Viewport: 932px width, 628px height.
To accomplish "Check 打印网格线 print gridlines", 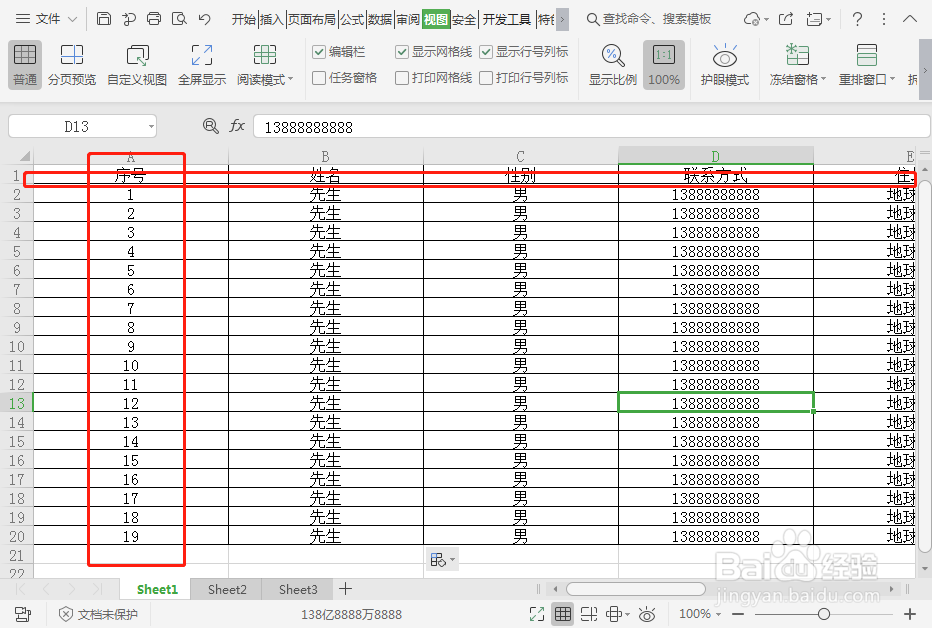I will click(x=402, y=78).
